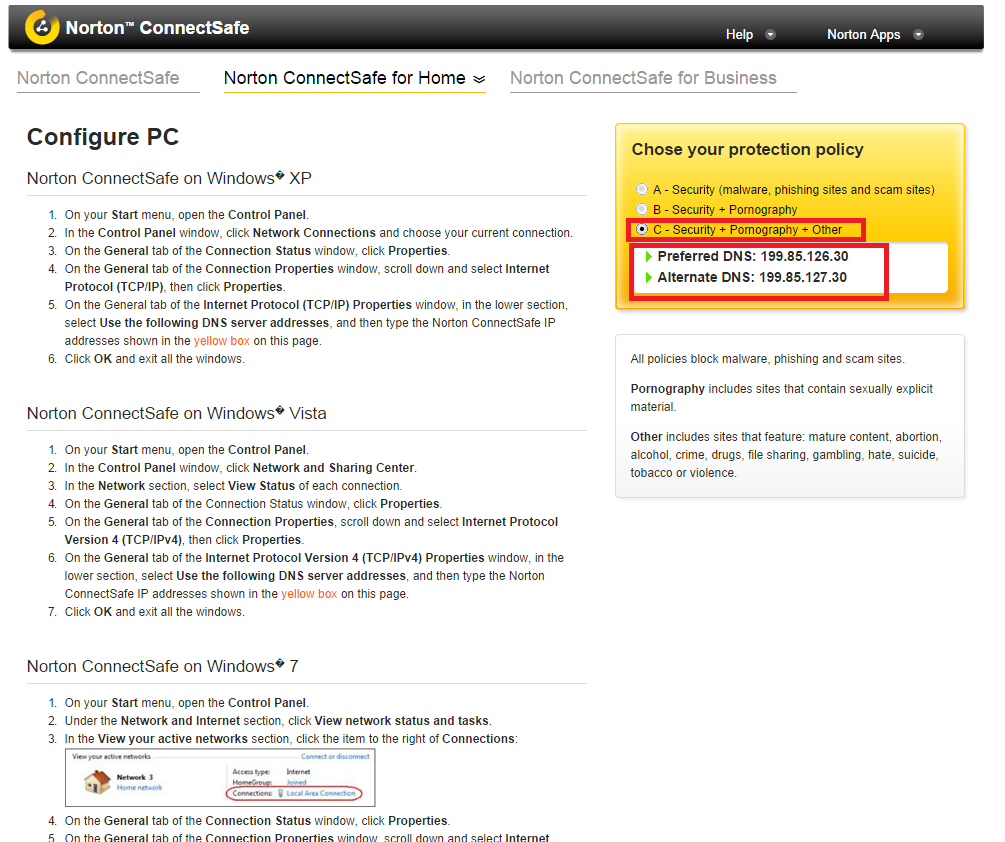Click the green arrow beside Preferred DNS
Image resolution: width=1005 pixels, height=842 pixels.
click(x=649, y=256)
